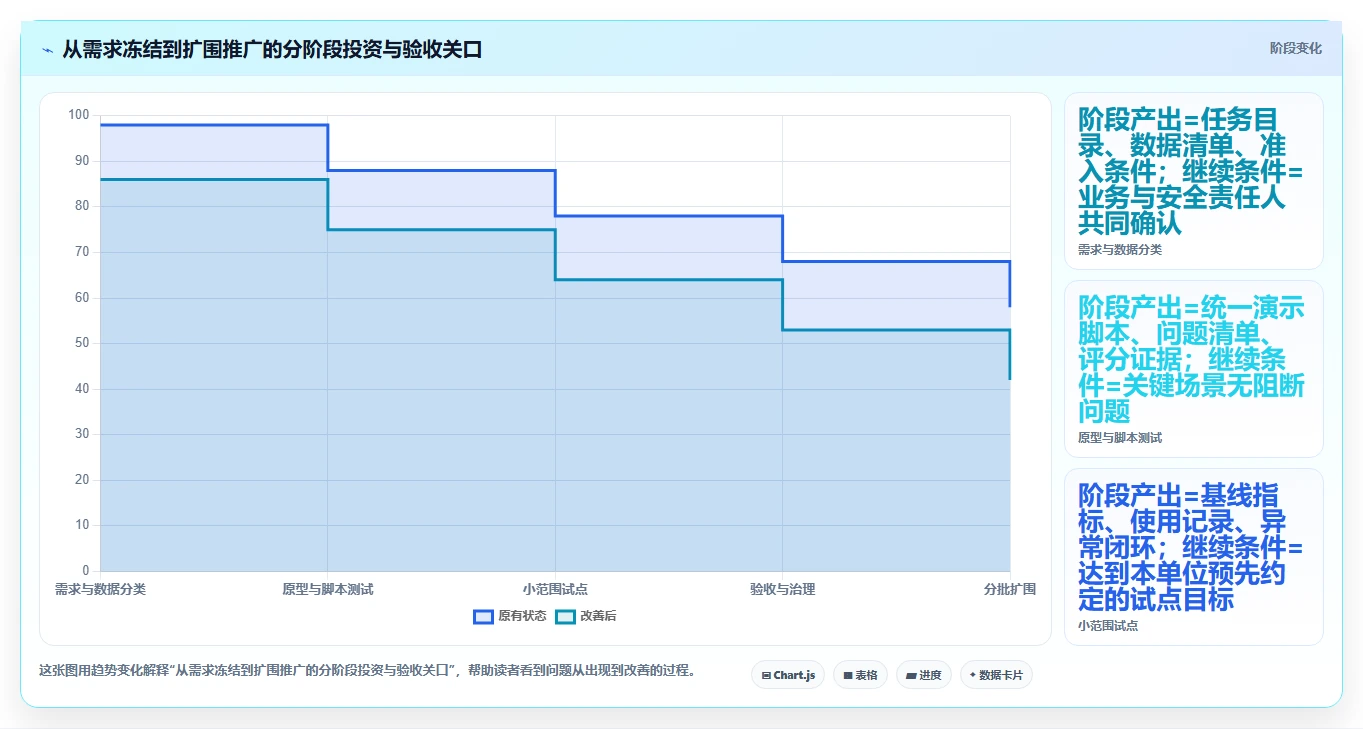Click the chart title 从需求冻结到扩围推广

click(272, 49)
